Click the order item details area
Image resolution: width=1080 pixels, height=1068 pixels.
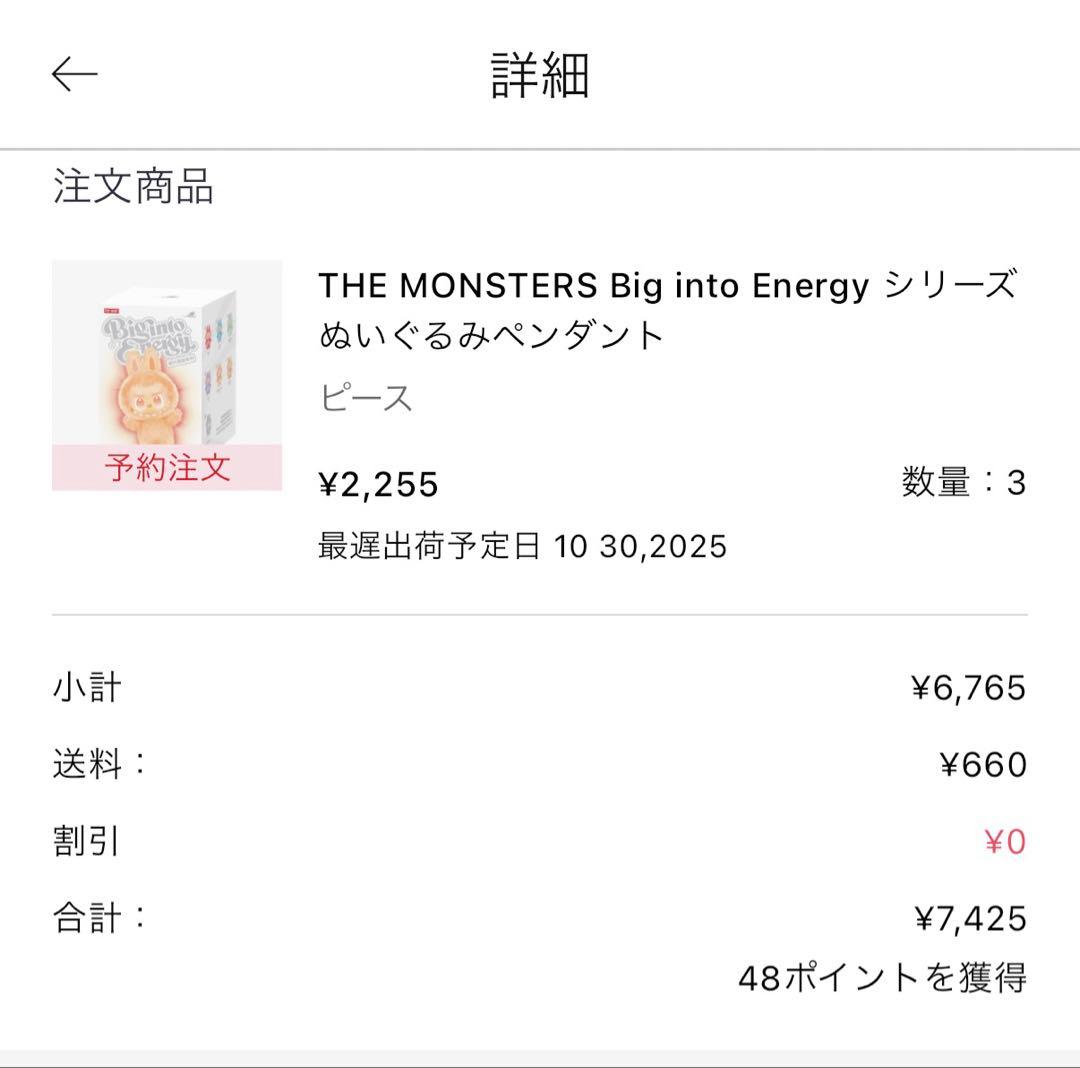click(540, 420)
